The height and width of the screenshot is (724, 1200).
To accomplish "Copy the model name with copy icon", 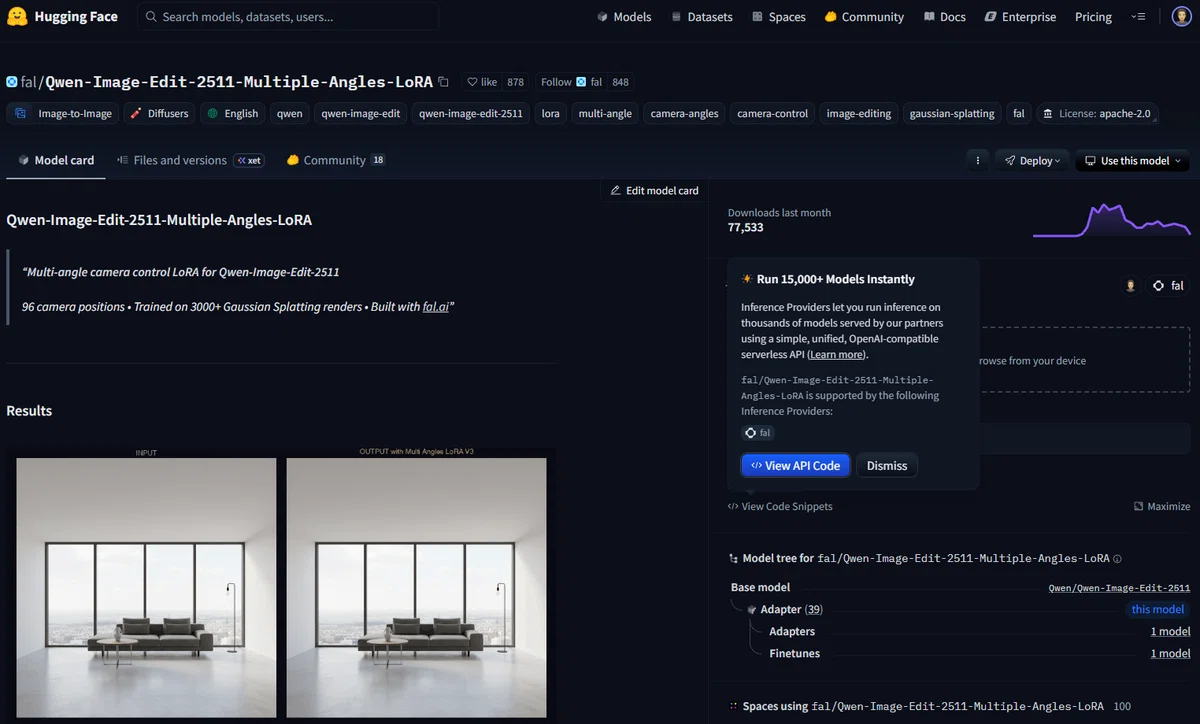I will click(444, 82).
